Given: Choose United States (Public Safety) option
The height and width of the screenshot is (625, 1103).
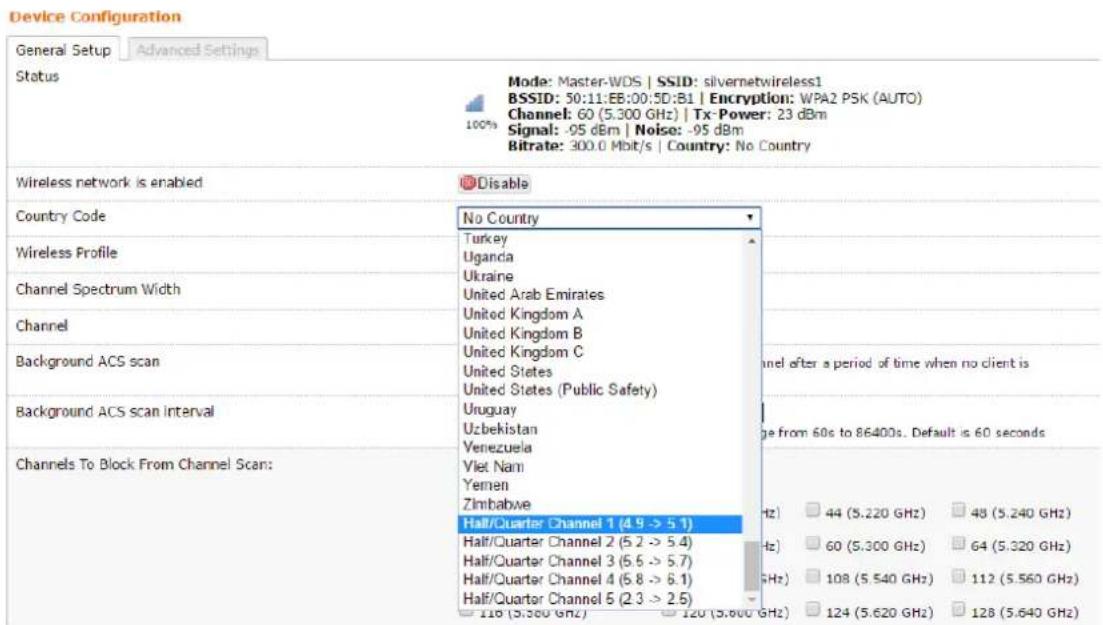Looking at the screenshot, I should 559,390.
